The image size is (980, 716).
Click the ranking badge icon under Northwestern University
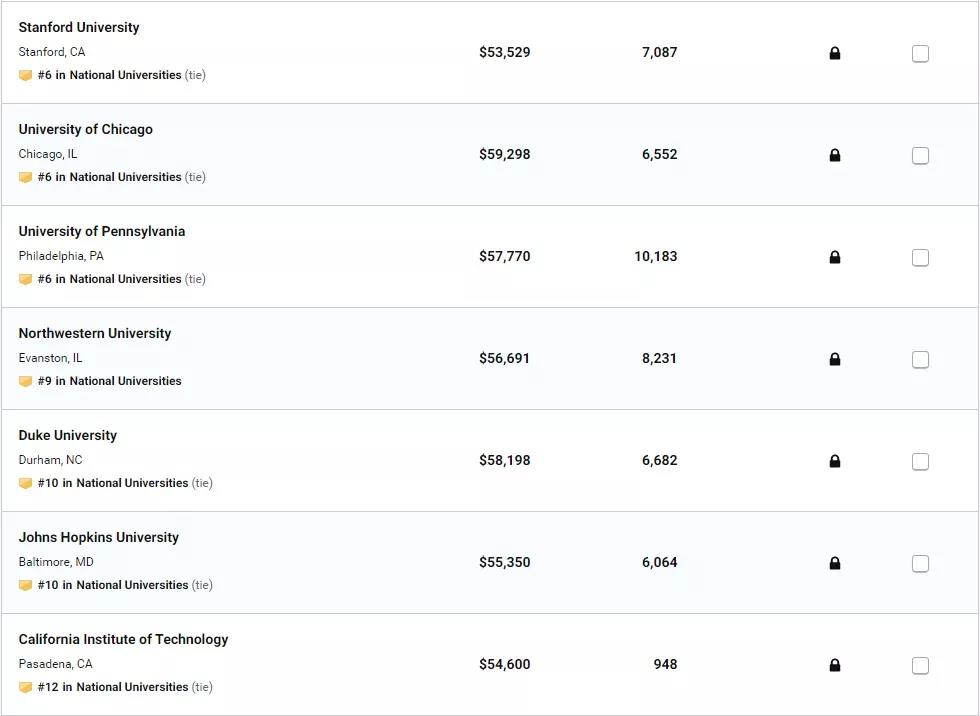[26, 381]
